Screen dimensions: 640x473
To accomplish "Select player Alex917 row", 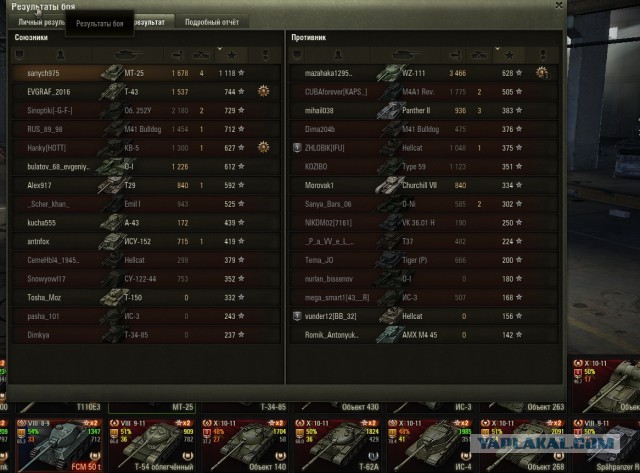I will click(x=146, y=185).
